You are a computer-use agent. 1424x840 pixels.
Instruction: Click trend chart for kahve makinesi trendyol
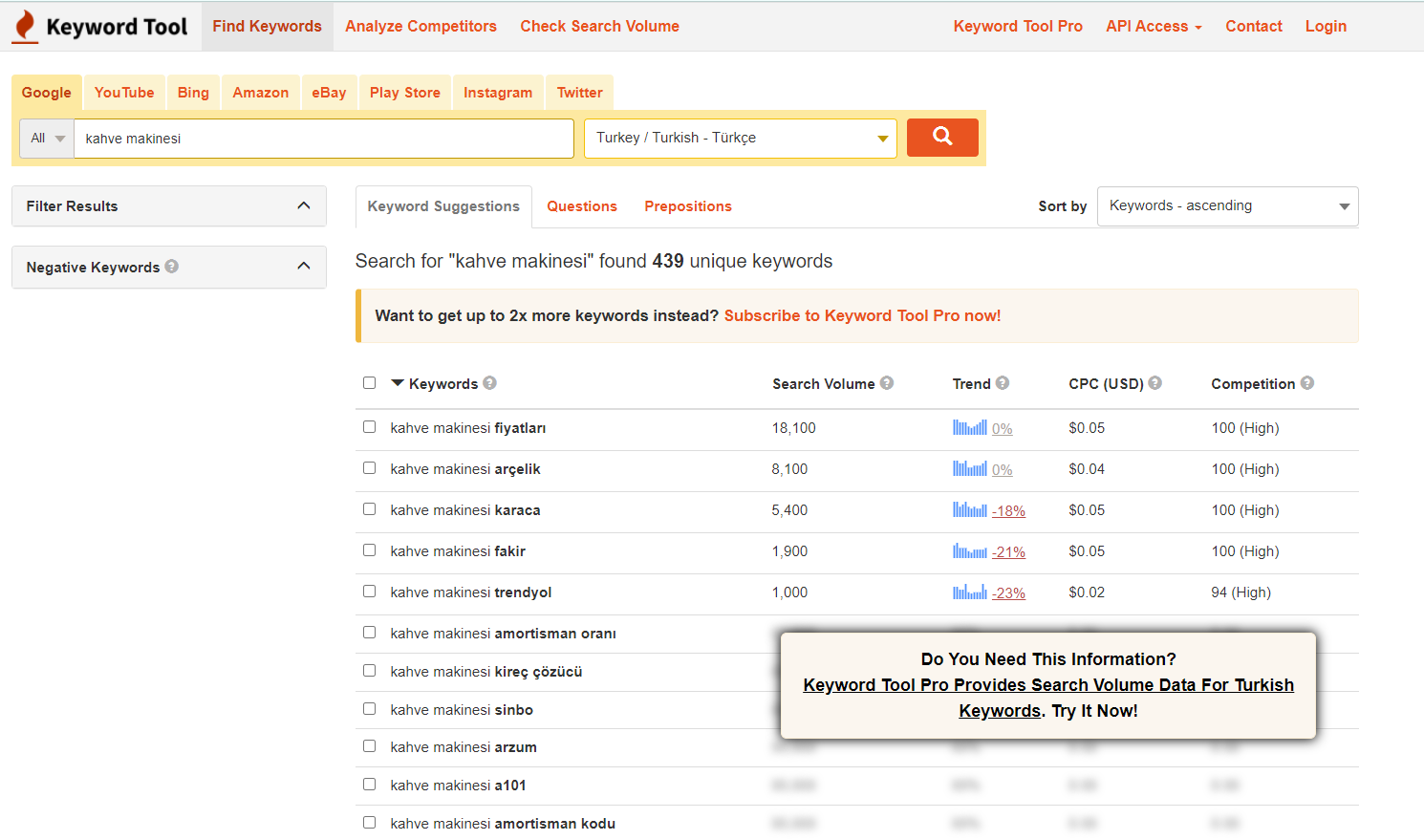coord(969,592)
